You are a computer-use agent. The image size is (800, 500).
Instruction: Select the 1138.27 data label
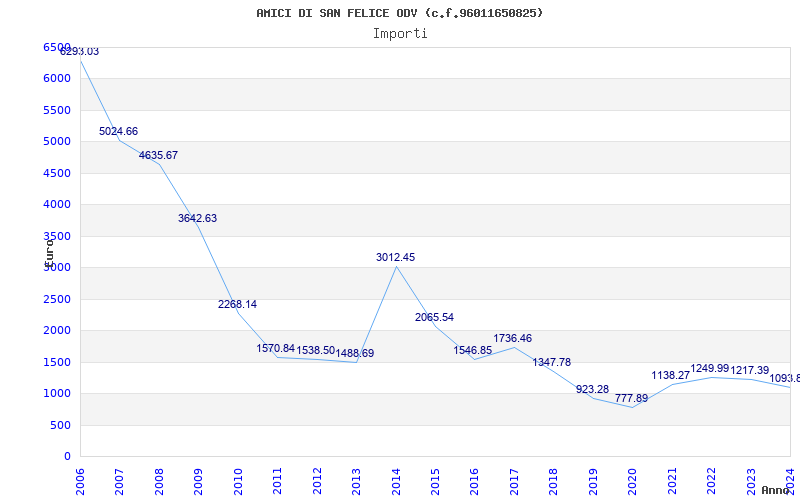point(670,376)
